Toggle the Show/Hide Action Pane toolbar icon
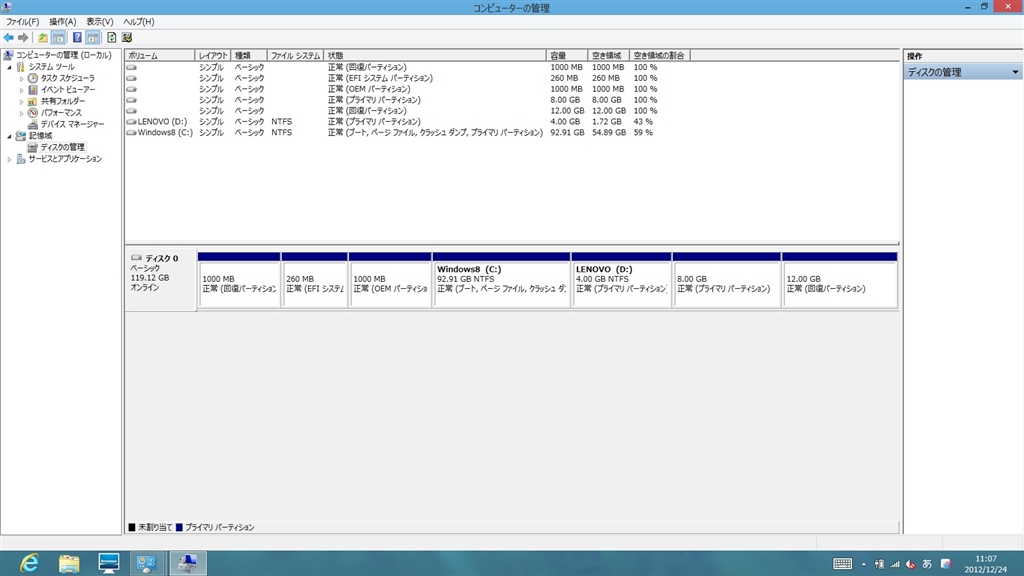The width and height of the screenshot is (1024, 576). tap(92, 37)
